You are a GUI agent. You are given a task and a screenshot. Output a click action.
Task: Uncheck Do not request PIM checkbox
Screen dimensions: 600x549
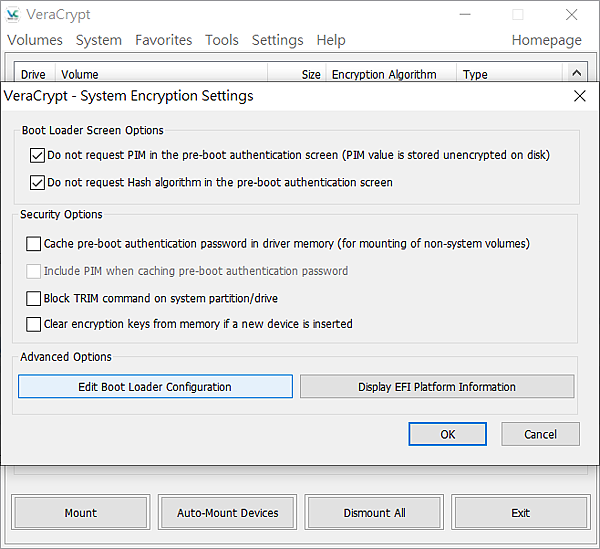(38, 155)
